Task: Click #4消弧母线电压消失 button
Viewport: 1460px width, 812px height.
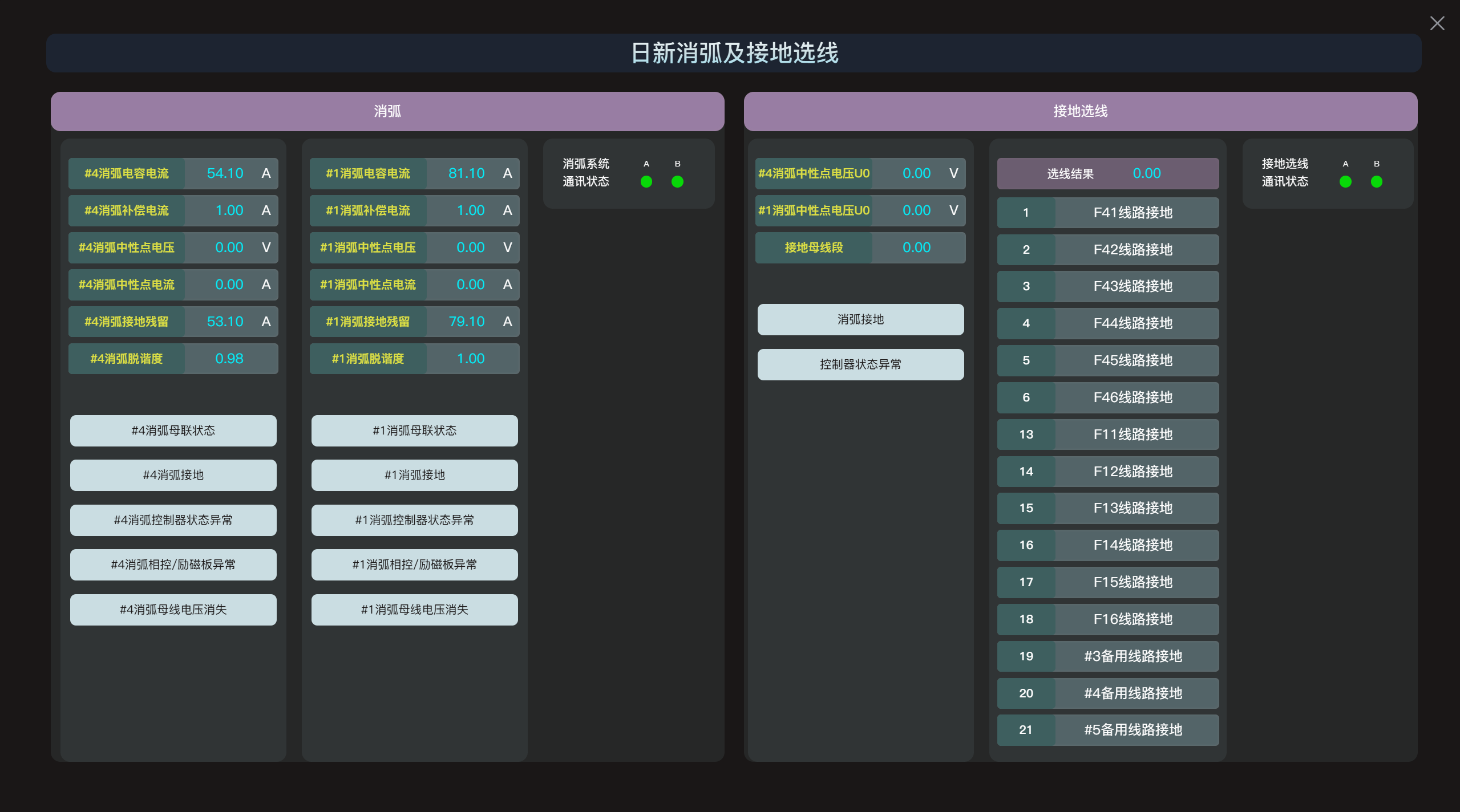Action: [173, 610]
